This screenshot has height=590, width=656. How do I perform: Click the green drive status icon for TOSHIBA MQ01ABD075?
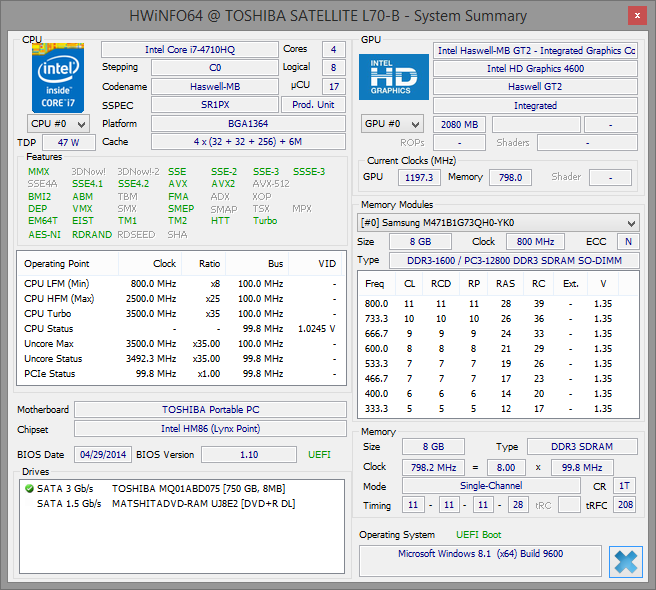[x=29, y=488]
